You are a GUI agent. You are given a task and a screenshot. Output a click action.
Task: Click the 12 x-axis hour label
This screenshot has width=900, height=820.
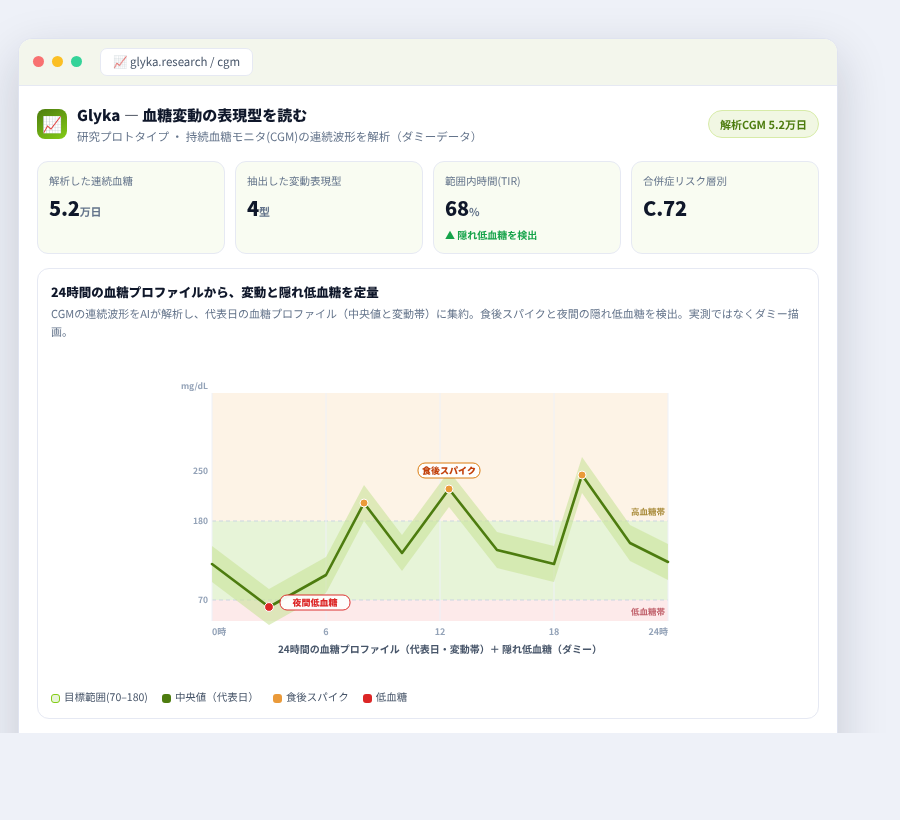440,632
